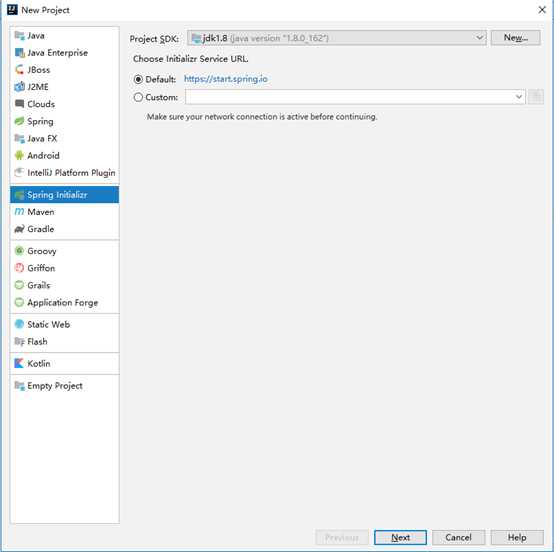
Task: Click the Cancel button
Action: tap(458, 538)
